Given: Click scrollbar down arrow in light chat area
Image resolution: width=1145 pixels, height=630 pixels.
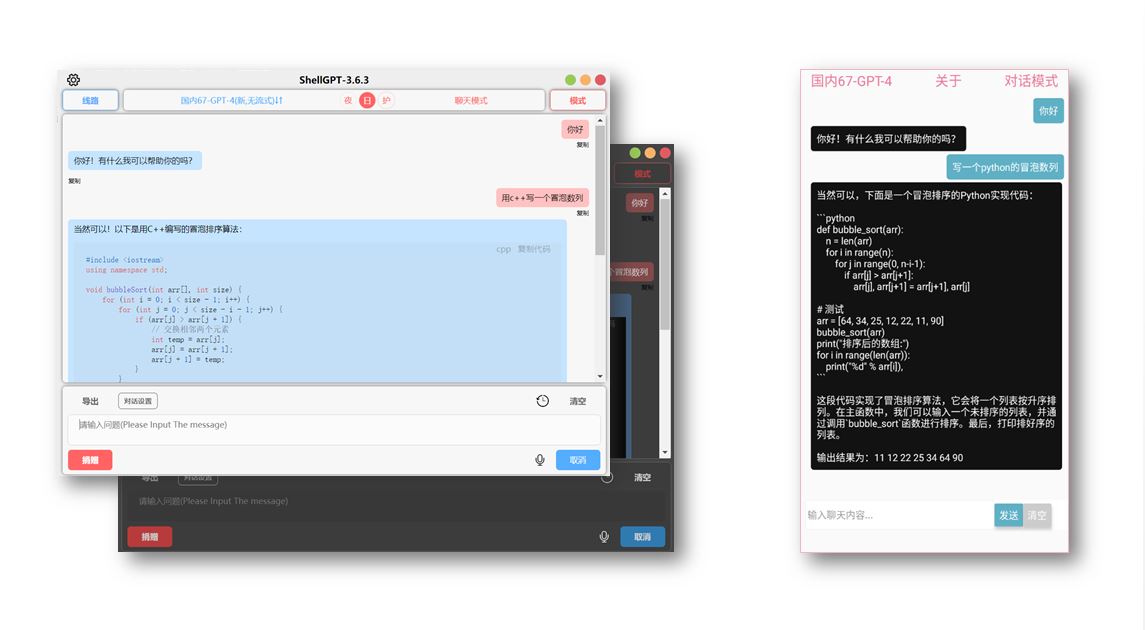Looking at the screenshot, I should click(600, 377).
